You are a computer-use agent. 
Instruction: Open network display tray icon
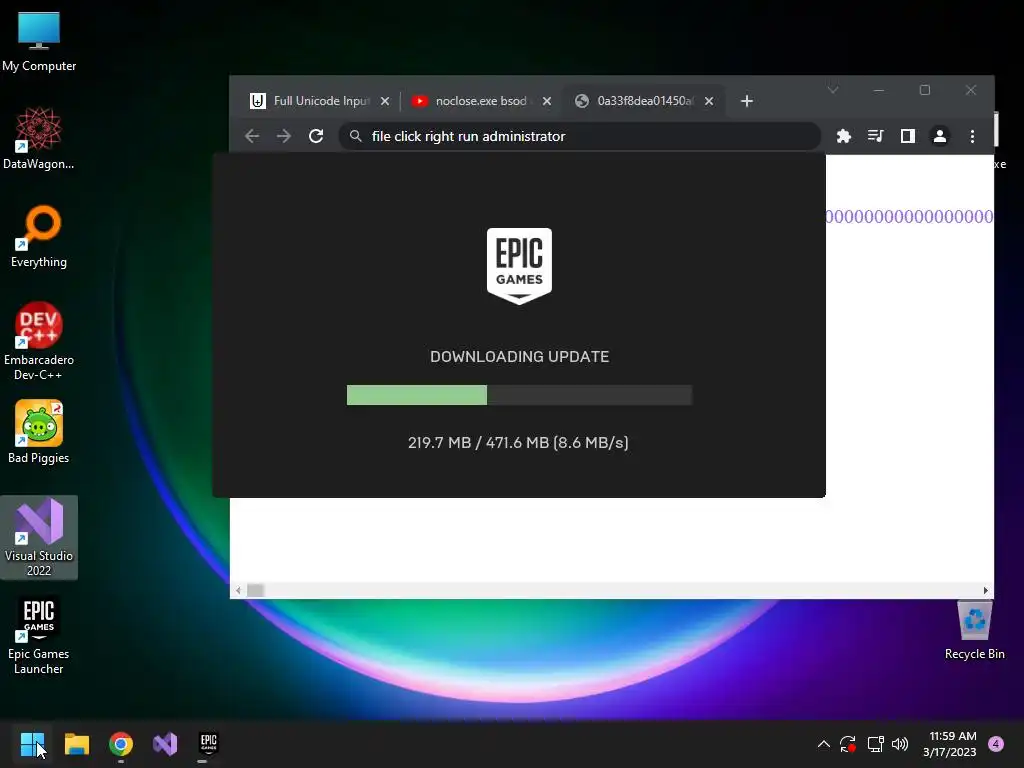pos(875,744)
